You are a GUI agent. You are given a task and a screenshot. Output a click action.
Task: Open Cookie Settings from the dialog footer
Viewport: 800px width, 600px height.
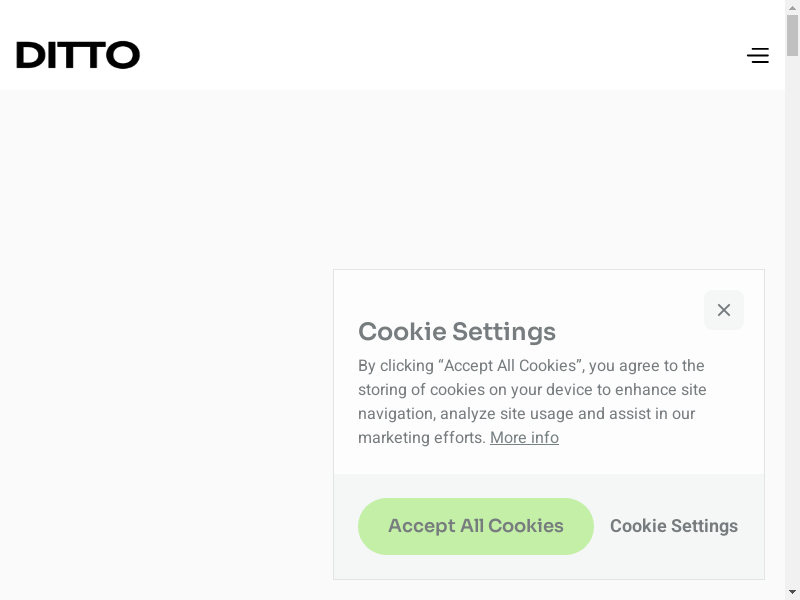point(674,526)
